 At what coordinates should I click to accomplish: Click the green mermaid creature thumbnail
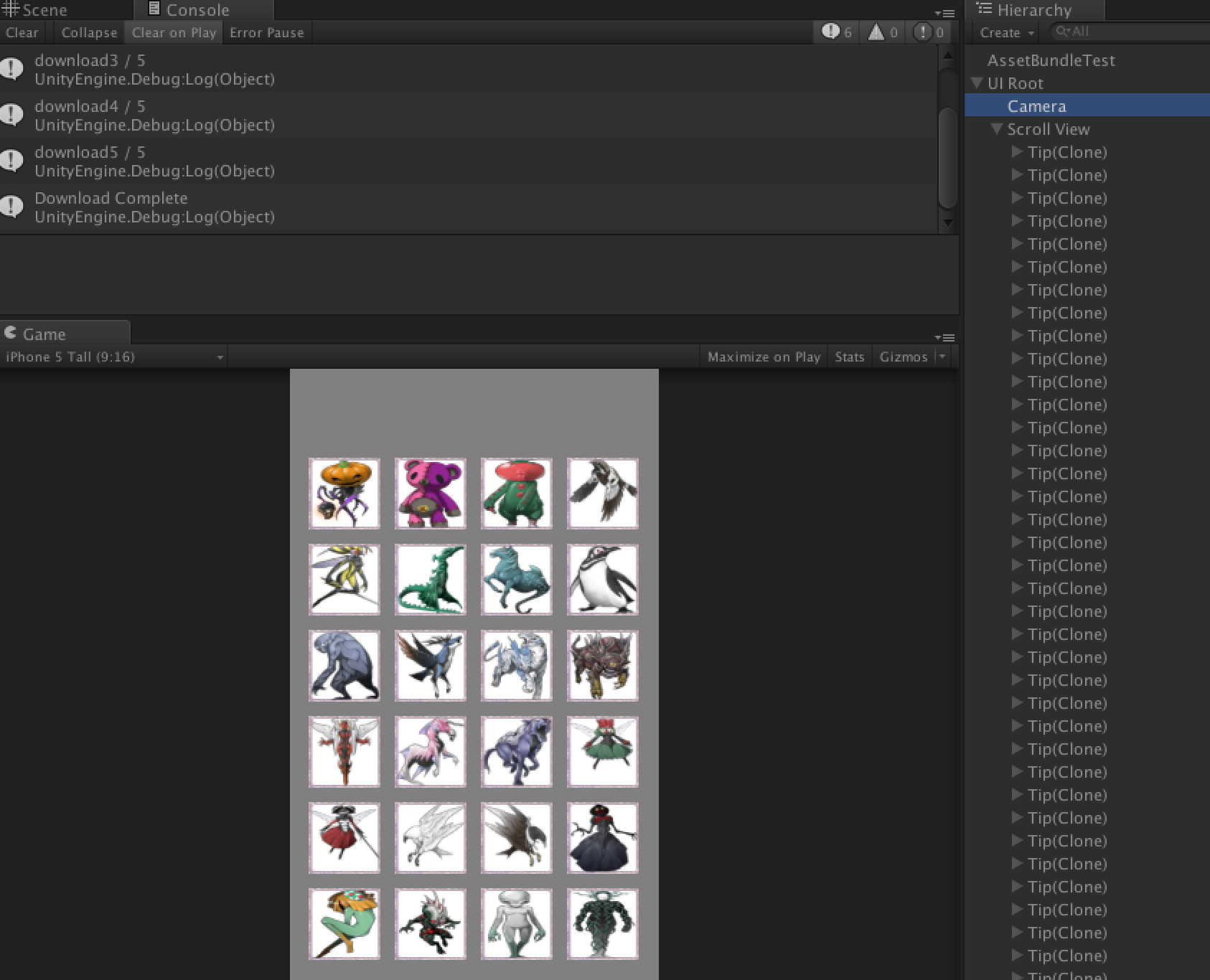(x=344, y=924)
